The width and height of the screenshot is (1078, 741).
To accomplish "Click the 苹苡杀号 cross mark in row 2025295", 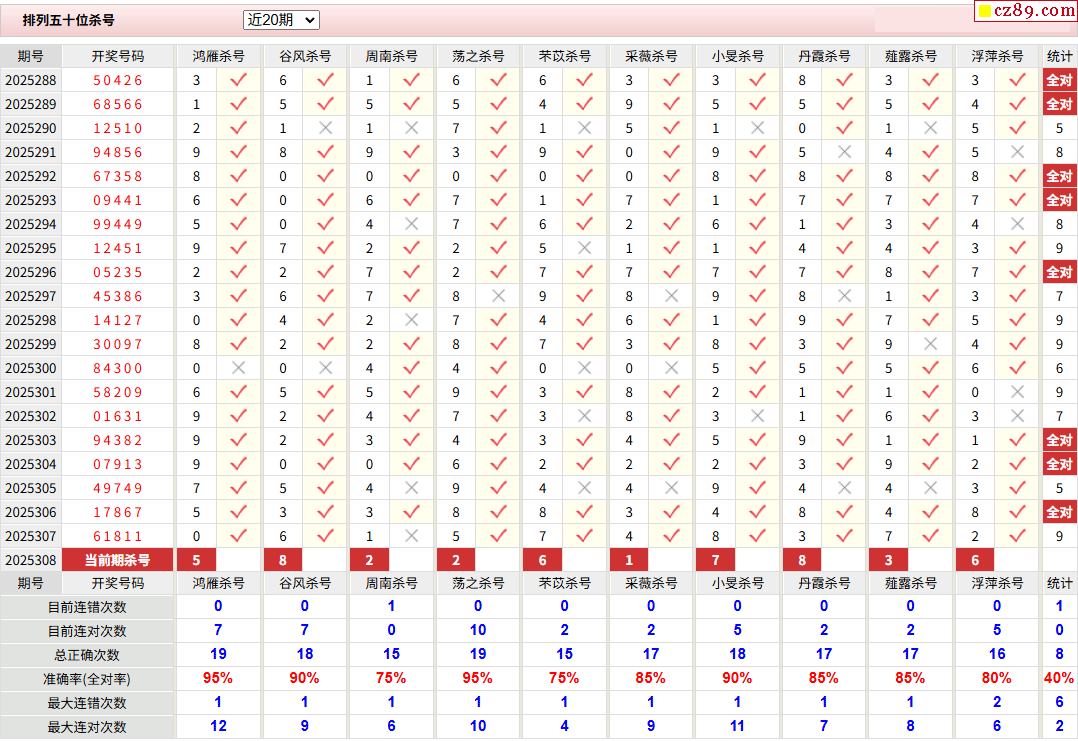I will pos(585,248).
